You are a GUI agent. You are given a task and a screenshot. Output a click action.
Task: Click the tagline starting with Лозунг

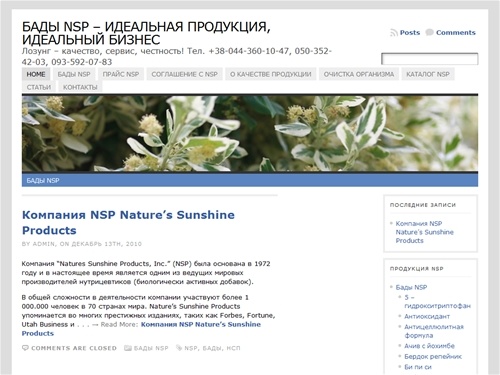click(177, 56)
